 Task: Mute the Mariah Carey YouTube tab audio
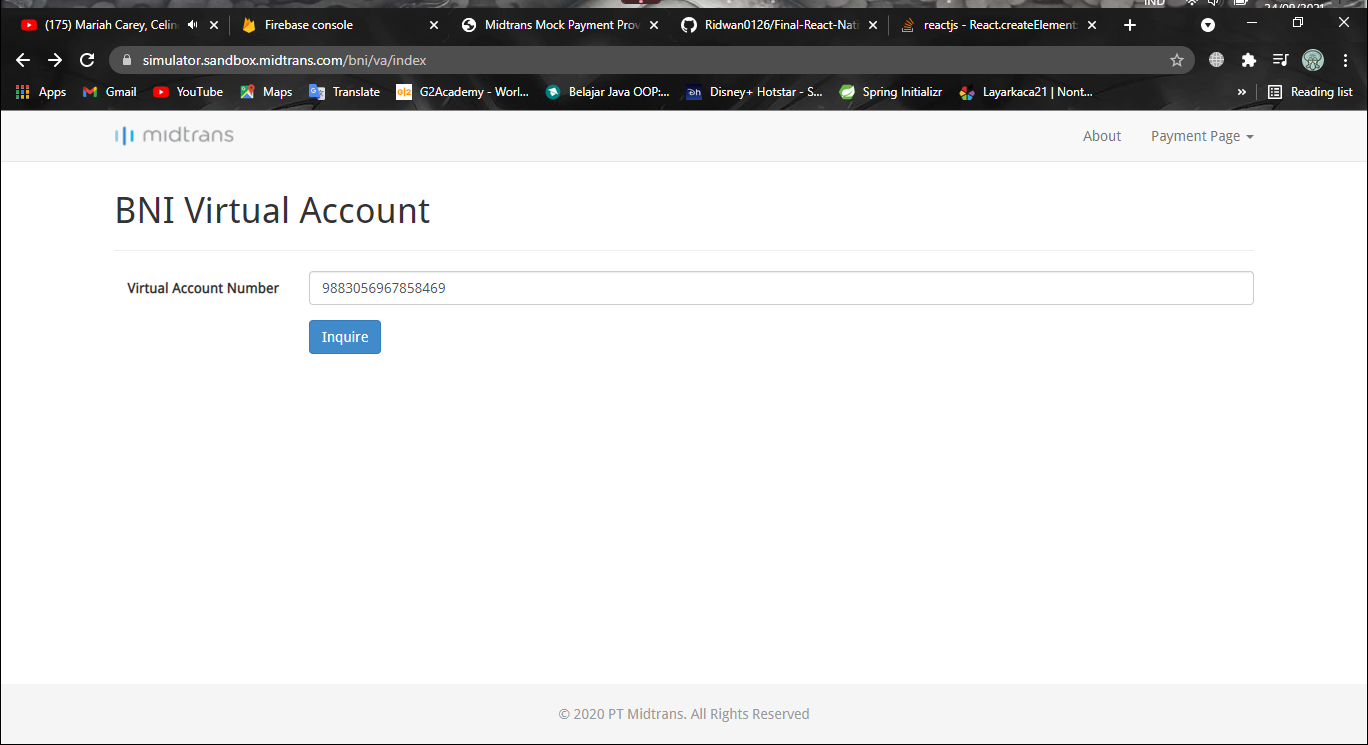(x=192, y=25)
